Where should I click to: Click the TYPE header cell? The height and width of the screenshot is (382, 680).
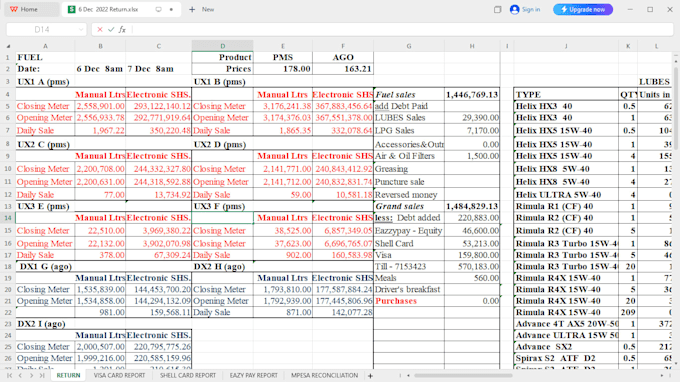(x=566, y=95)
